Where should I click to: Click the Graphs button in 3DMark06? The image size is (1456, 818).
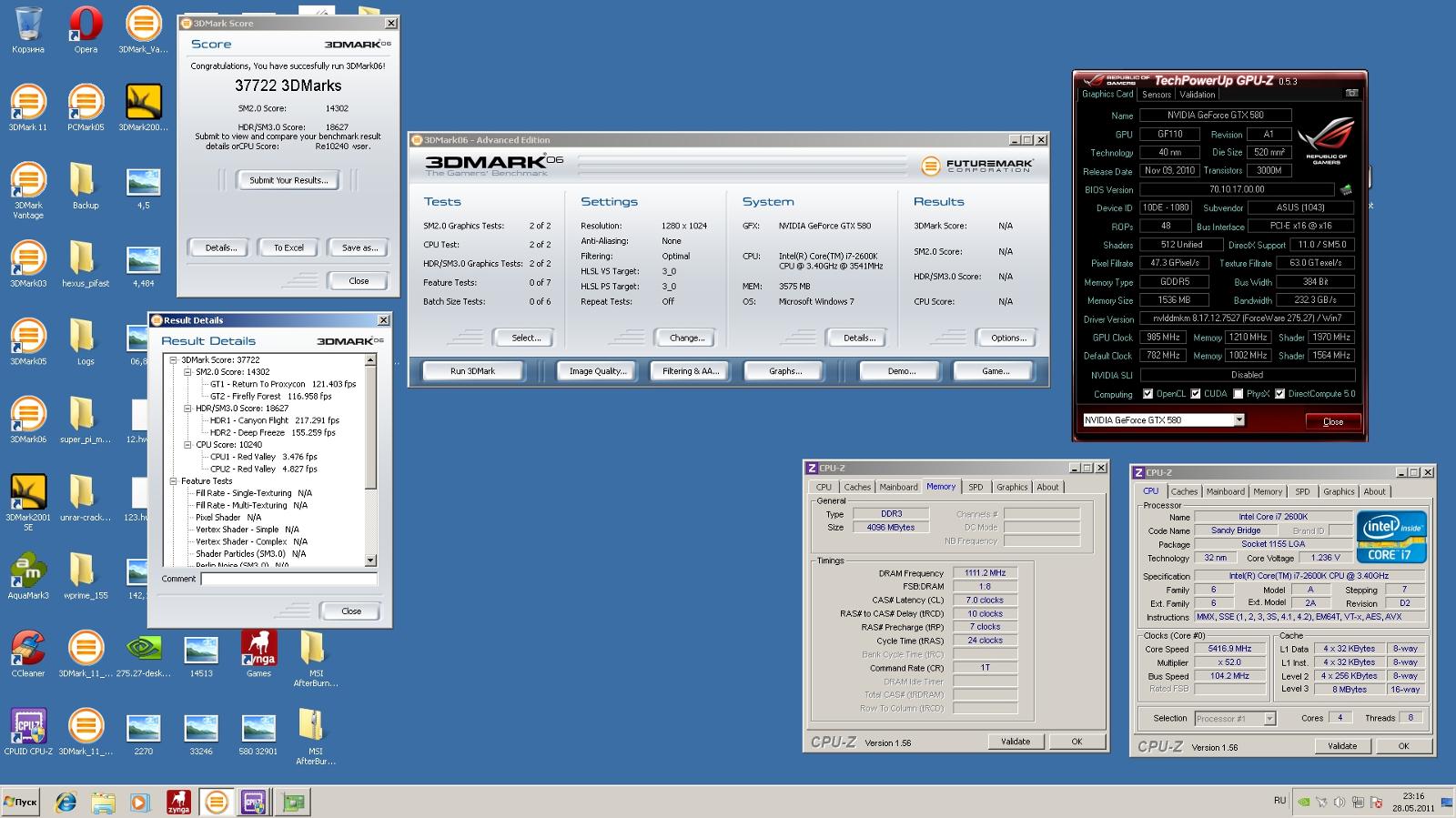pyautogui.click(x=784, y=371)
